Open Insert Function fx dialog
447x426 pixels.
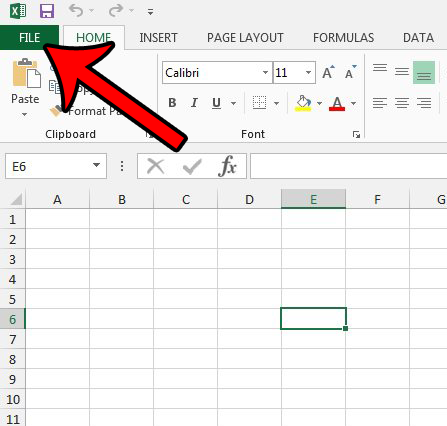228,166
